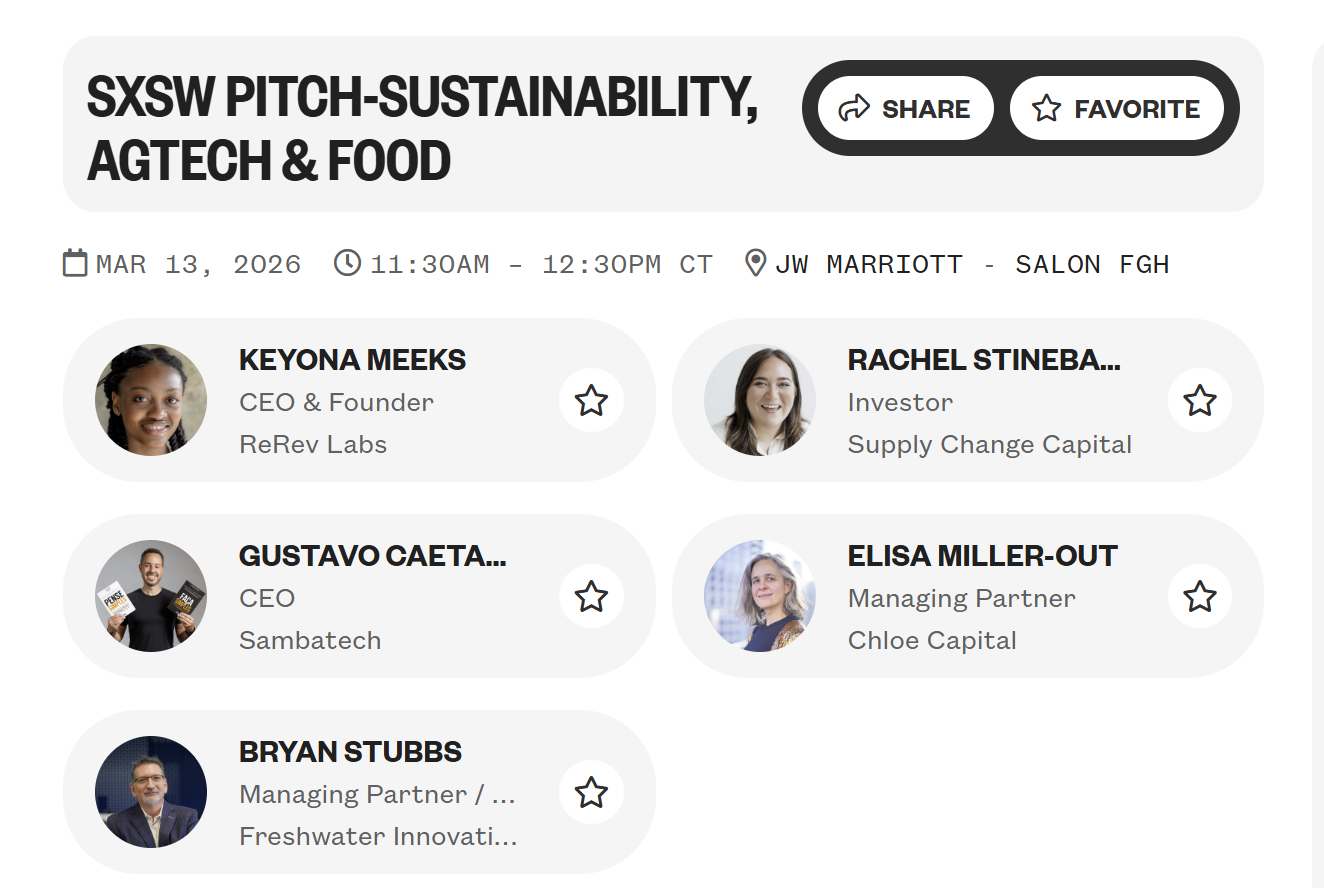Image resolution: width=1324 pixels, height=888 pixels.
Task: Click Elisa Miller-Out's avatar image
Action: click(759, 596)
